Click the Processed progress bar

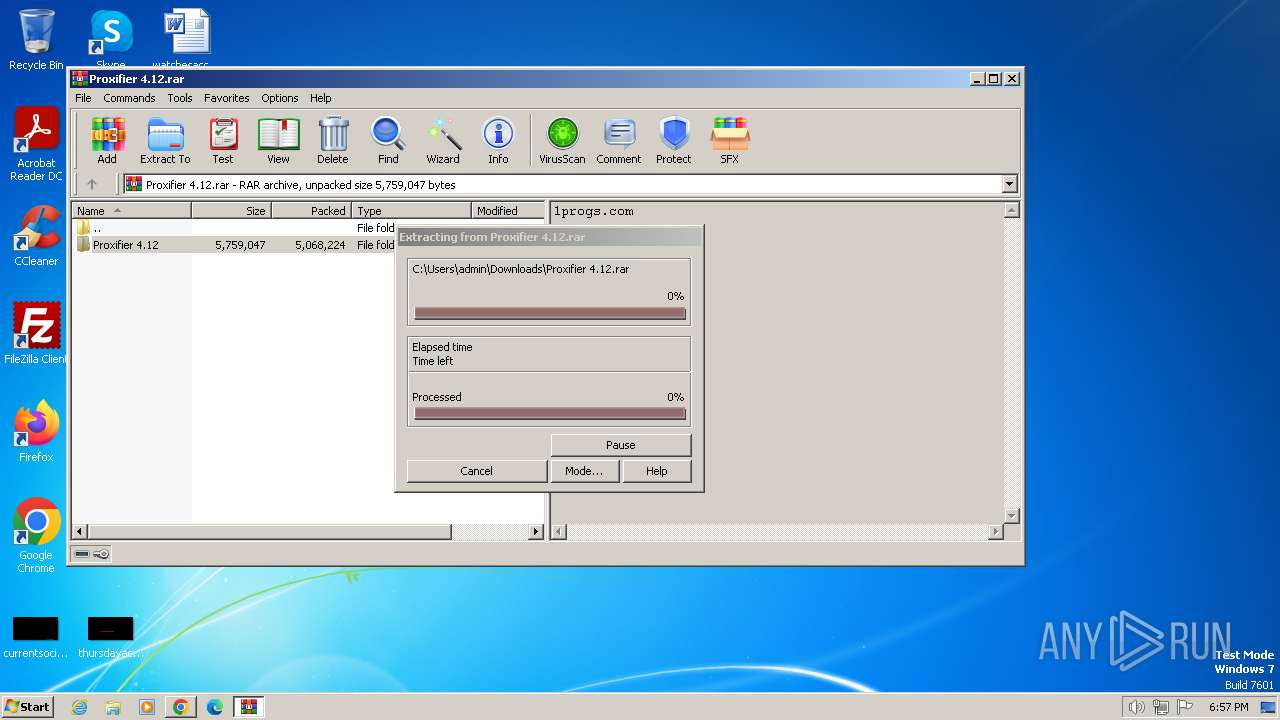click(550, 413)
